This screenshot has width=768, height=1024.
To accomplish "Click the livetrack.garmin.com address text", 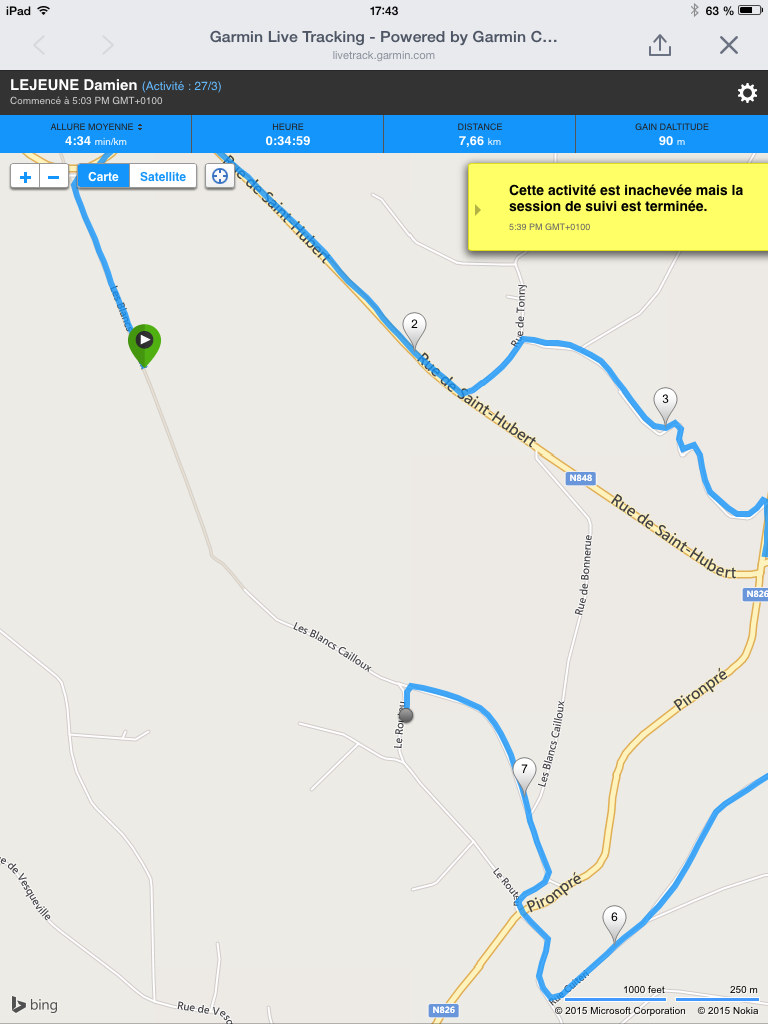I will tap(383, 56).
